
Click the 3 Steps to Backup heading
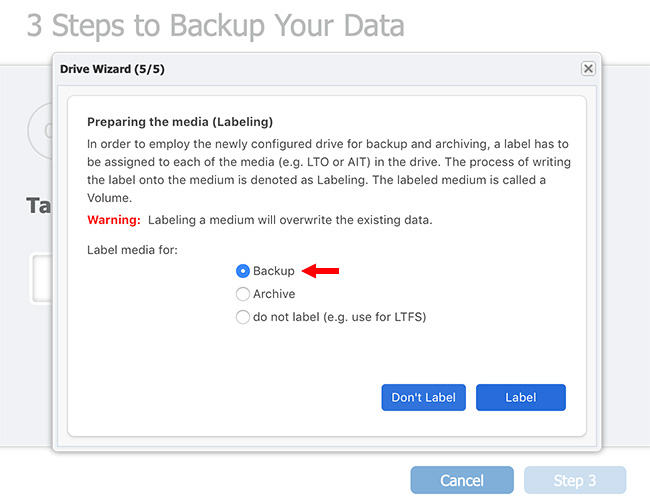[x=216, y=25]
